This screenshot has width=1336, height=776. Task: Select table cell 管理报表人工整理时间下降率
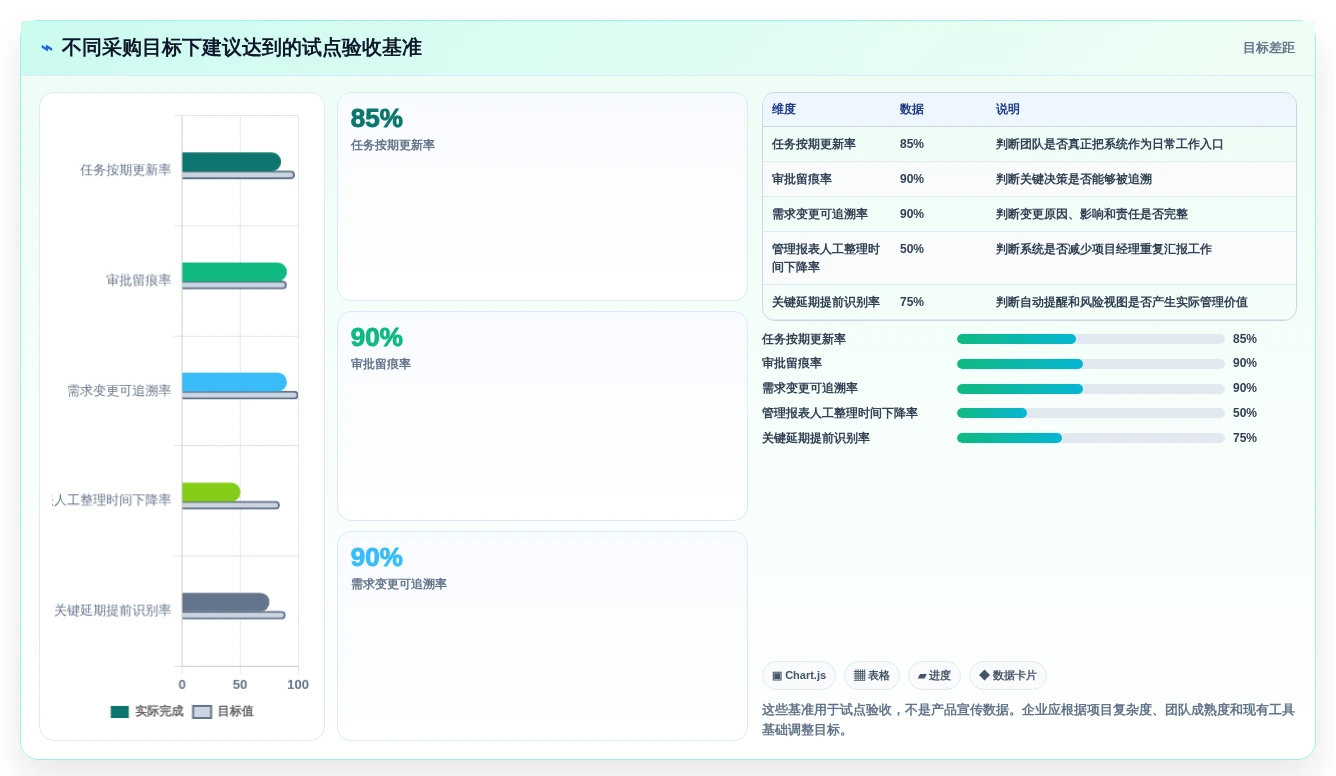[x=826, y=258]
